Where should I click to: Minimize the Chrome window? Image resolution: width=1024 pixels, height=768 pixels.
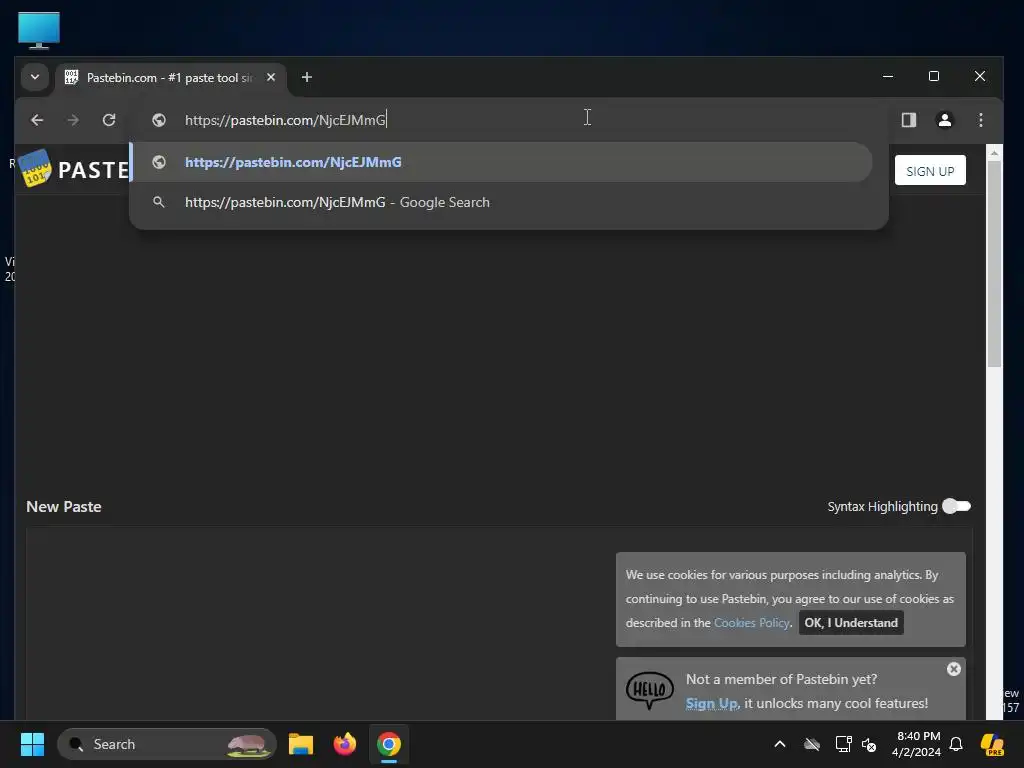[888, 76]
